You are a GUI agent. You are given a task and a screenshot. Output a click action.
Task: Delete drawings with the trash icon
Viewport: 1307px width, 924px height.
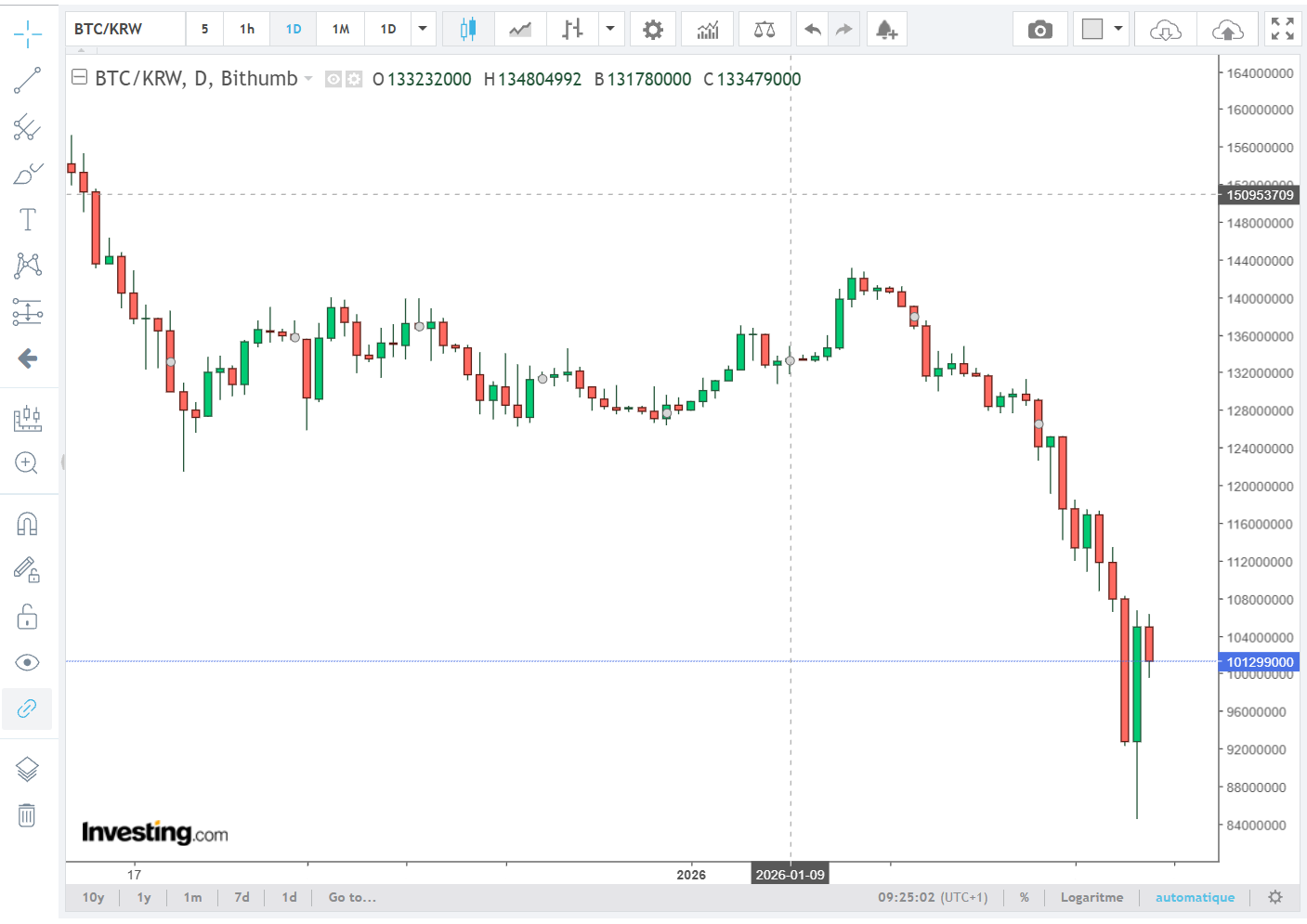tap(27, 815)
